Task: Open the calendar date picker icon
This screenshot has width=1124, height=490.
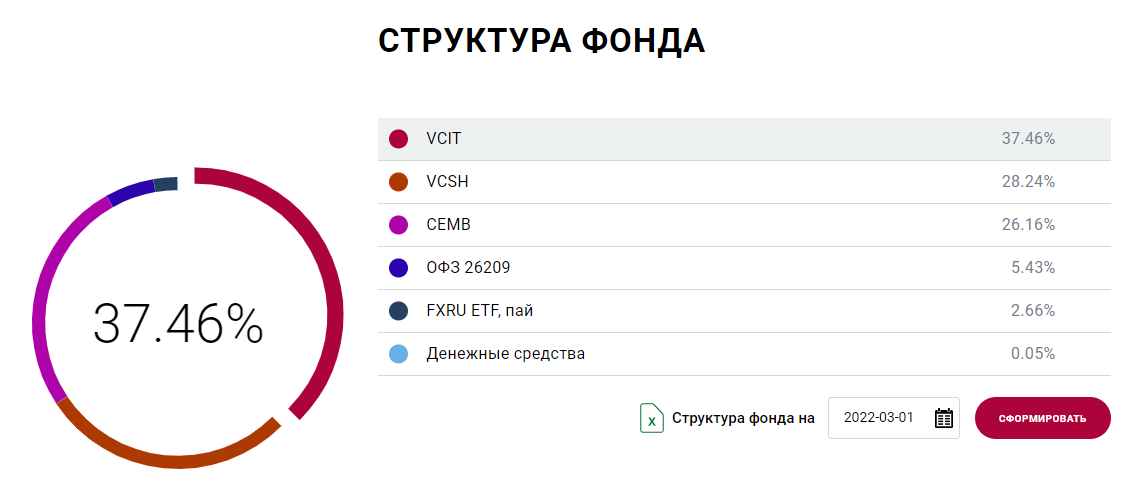Action: click(943, 418)
